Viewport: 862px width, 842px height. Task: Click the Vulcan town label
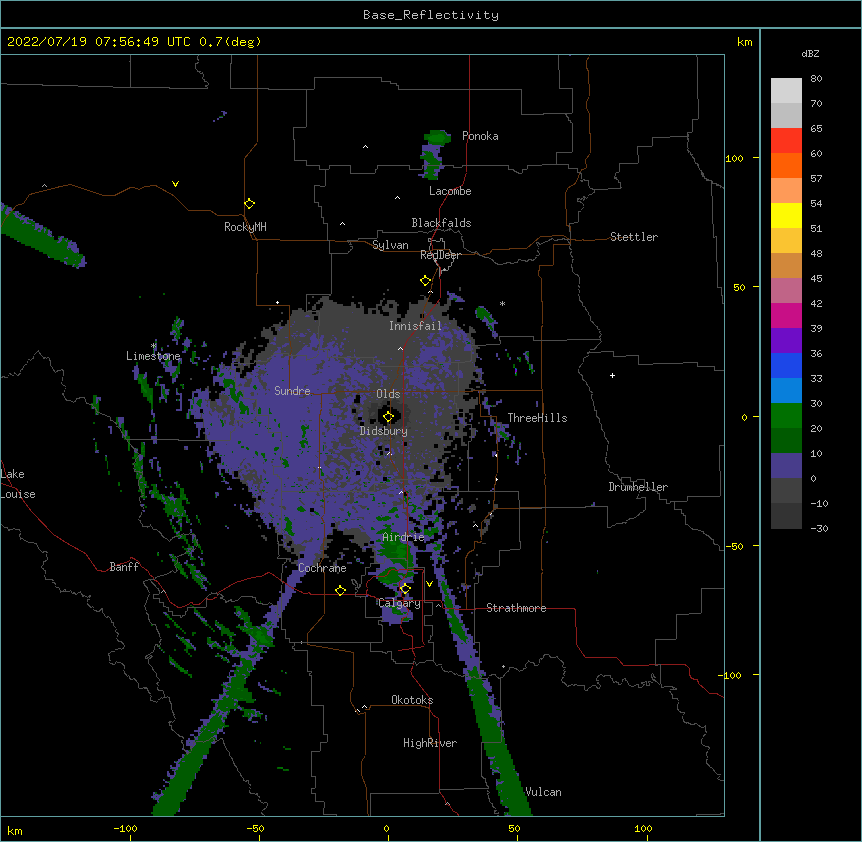coord(543,792)
